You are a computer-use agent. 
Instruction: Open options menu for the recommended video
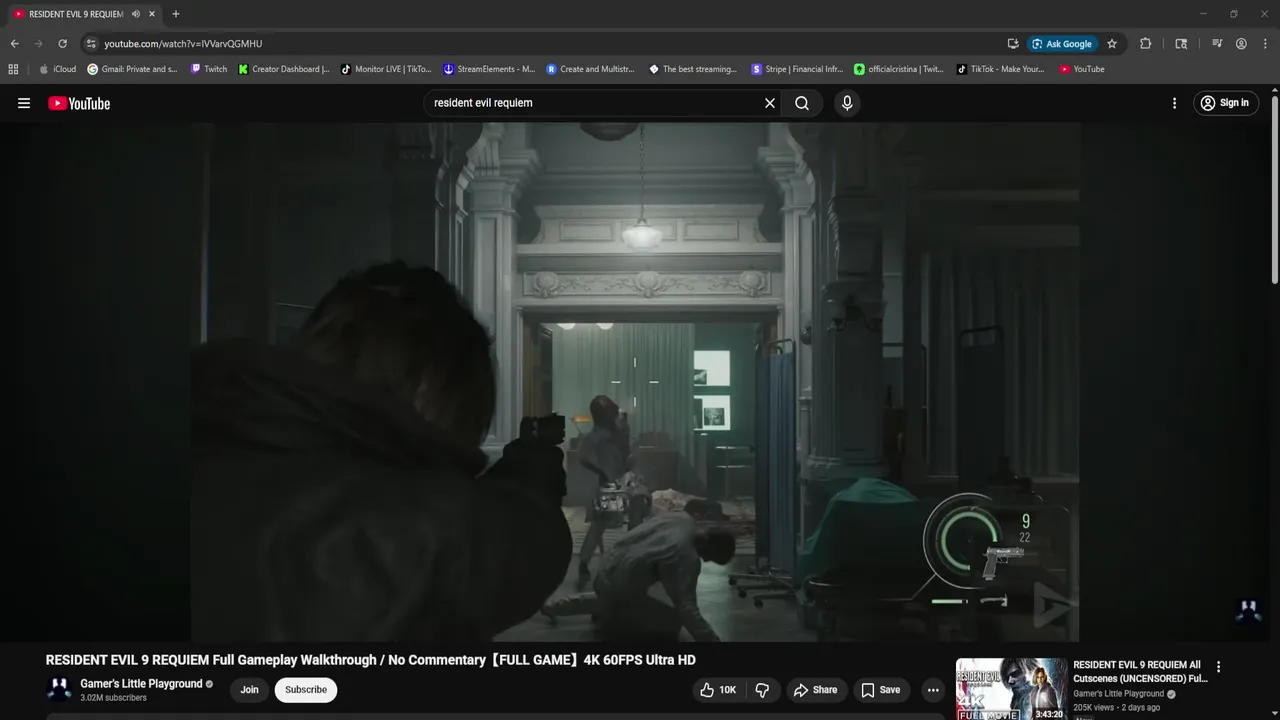pos(1218,667)
